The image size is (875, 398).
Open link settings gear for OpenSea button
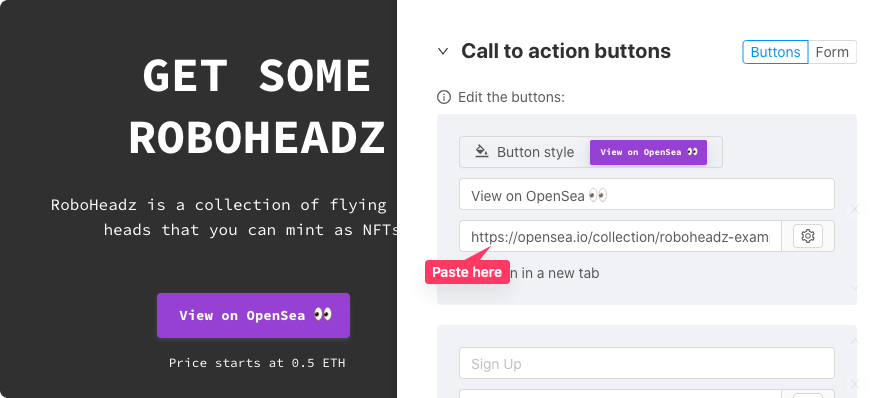click(x=807, y=236)
